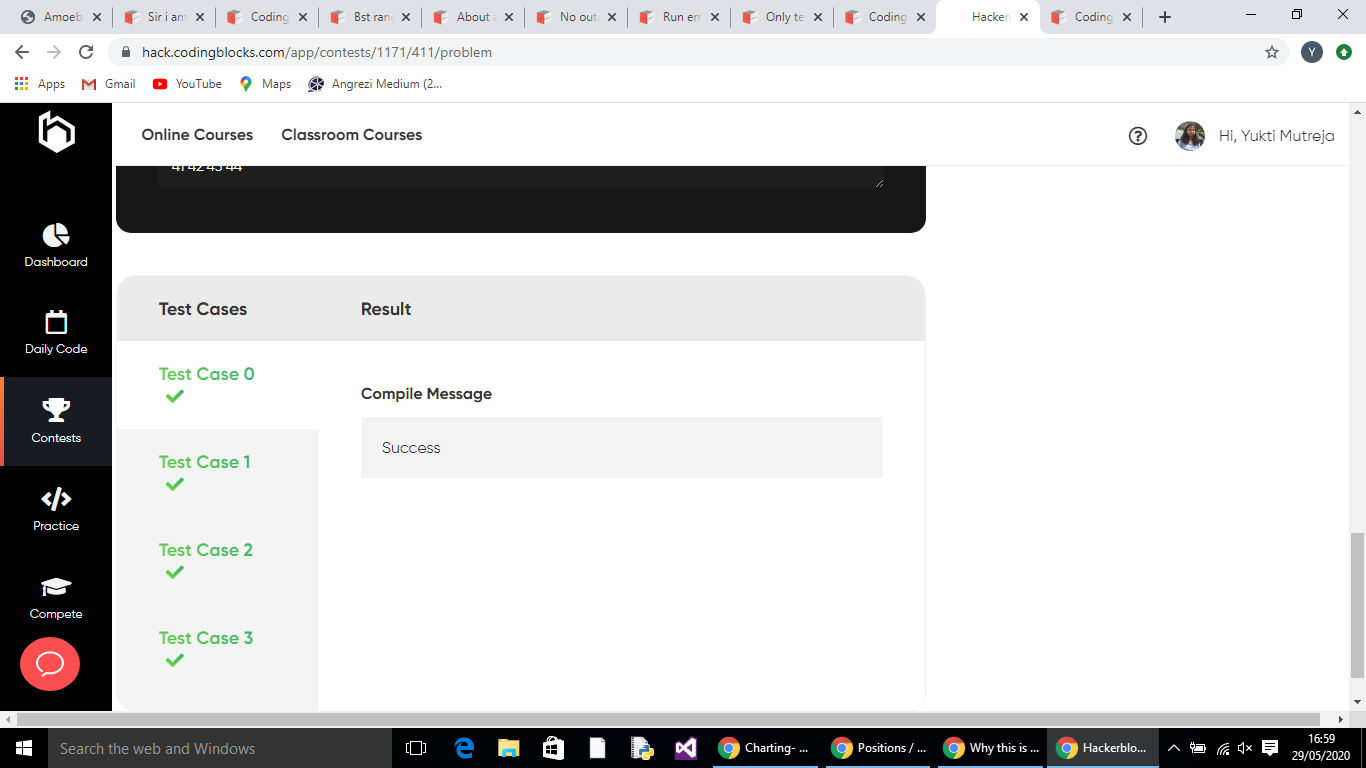Switch to the 'Charting-' Chrome window

(764, 748)
